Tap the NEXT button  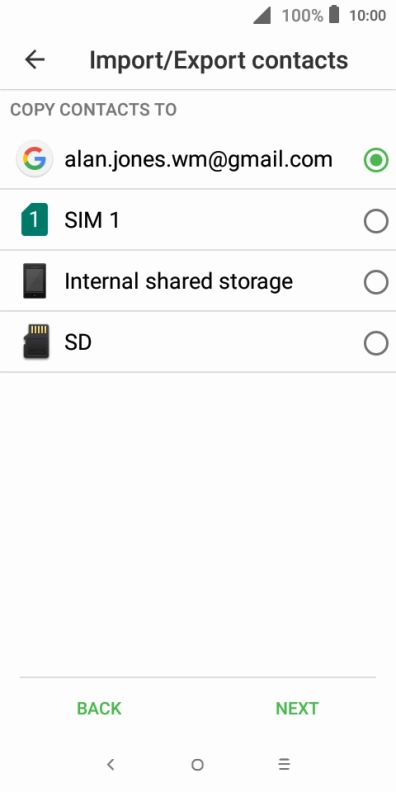(x=297, y=708)
